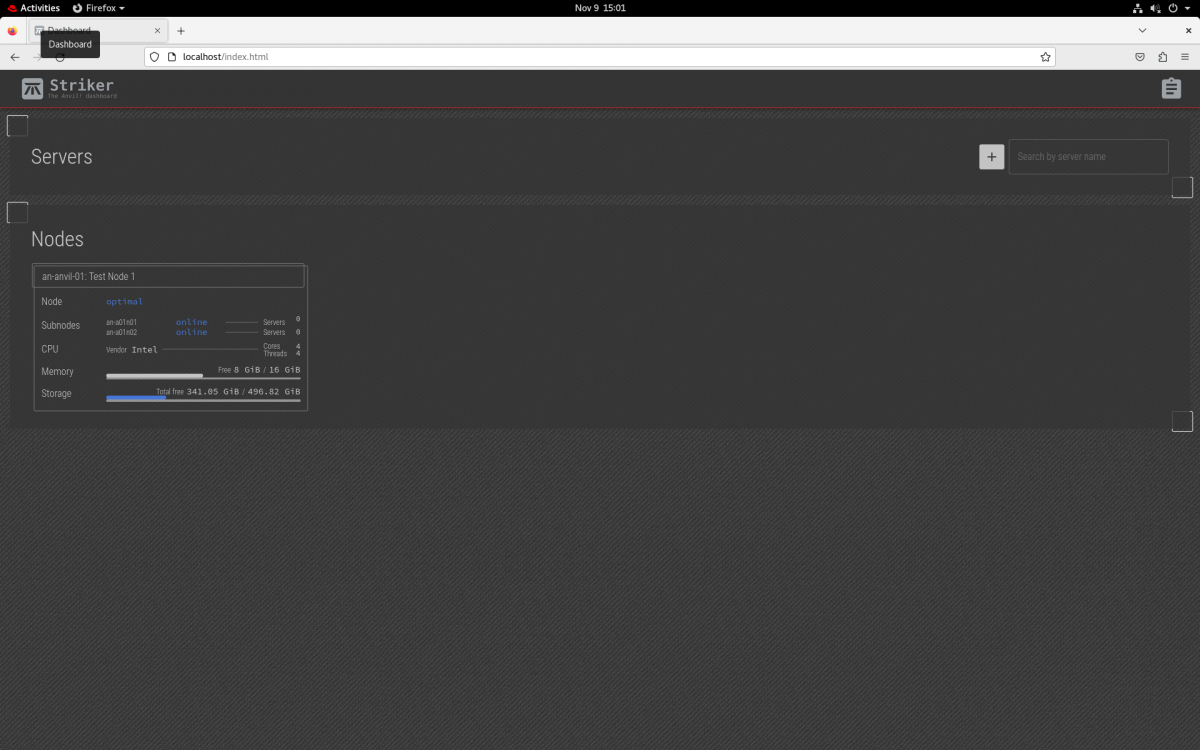Click the Storage usage progress bar
Screen dimensions: 1200x750
click(x=203, y=399)
